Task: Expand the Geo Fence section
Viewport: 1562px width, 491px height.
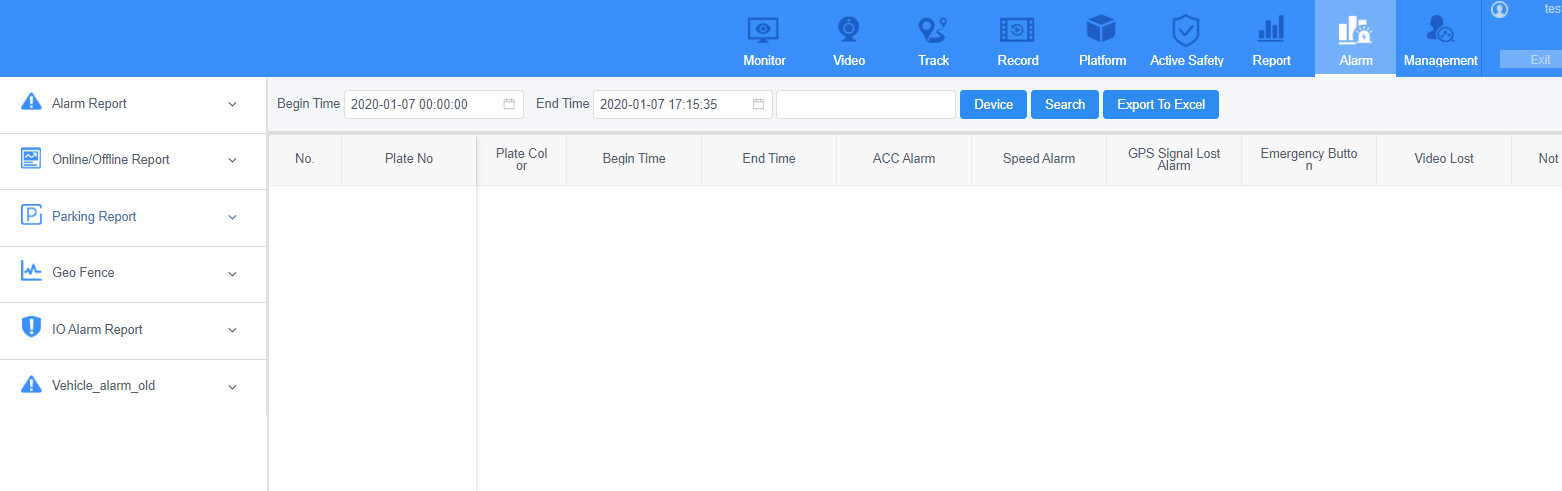Action: click(x=133, y=273)
